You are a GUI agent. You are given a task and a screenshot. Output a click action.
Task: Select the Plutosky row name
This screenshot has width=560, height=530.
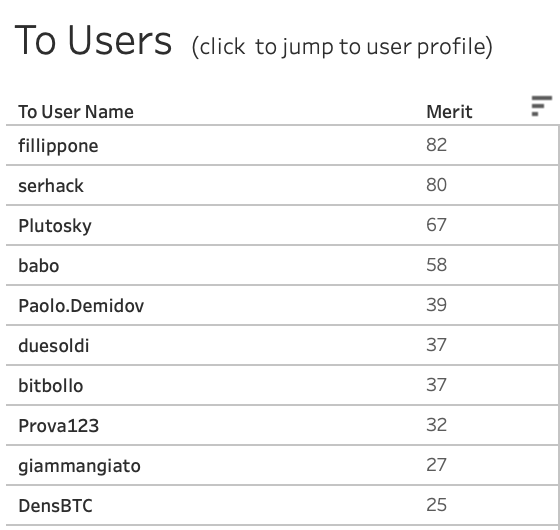tap(55, 226)
